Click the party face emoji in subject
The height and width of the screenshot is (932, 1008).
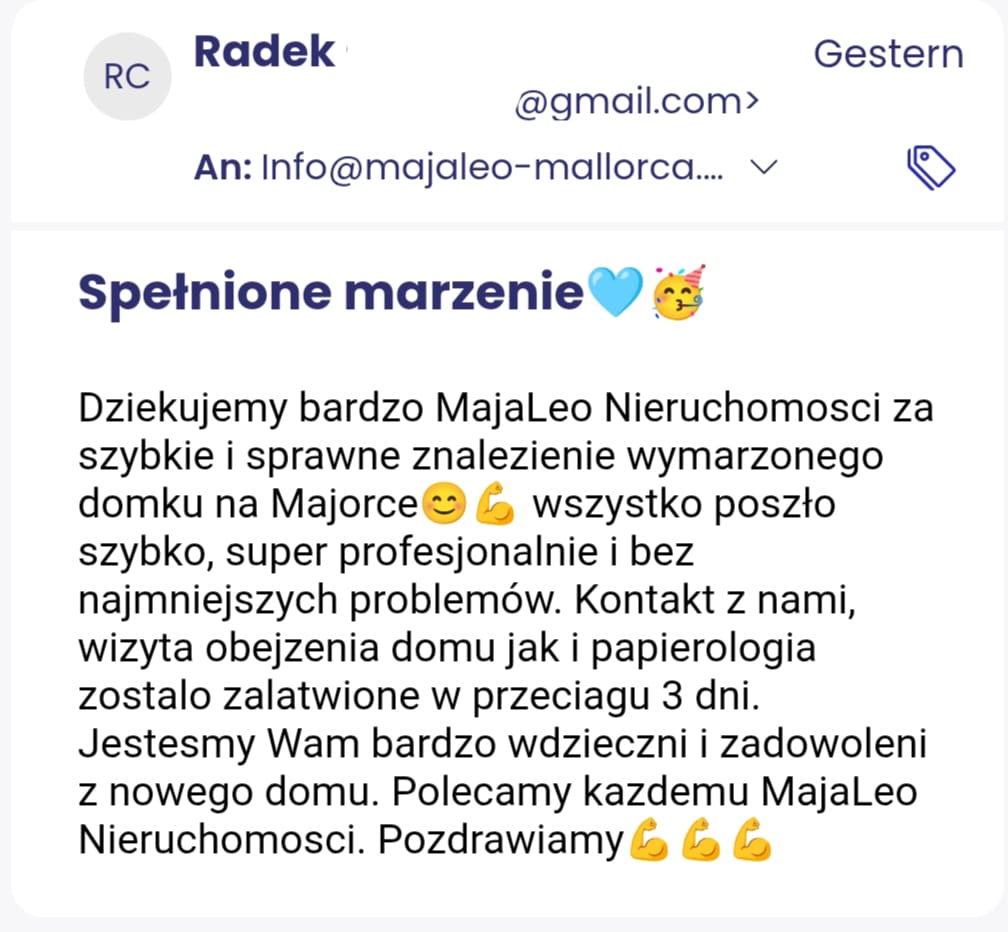pos(678,294)
